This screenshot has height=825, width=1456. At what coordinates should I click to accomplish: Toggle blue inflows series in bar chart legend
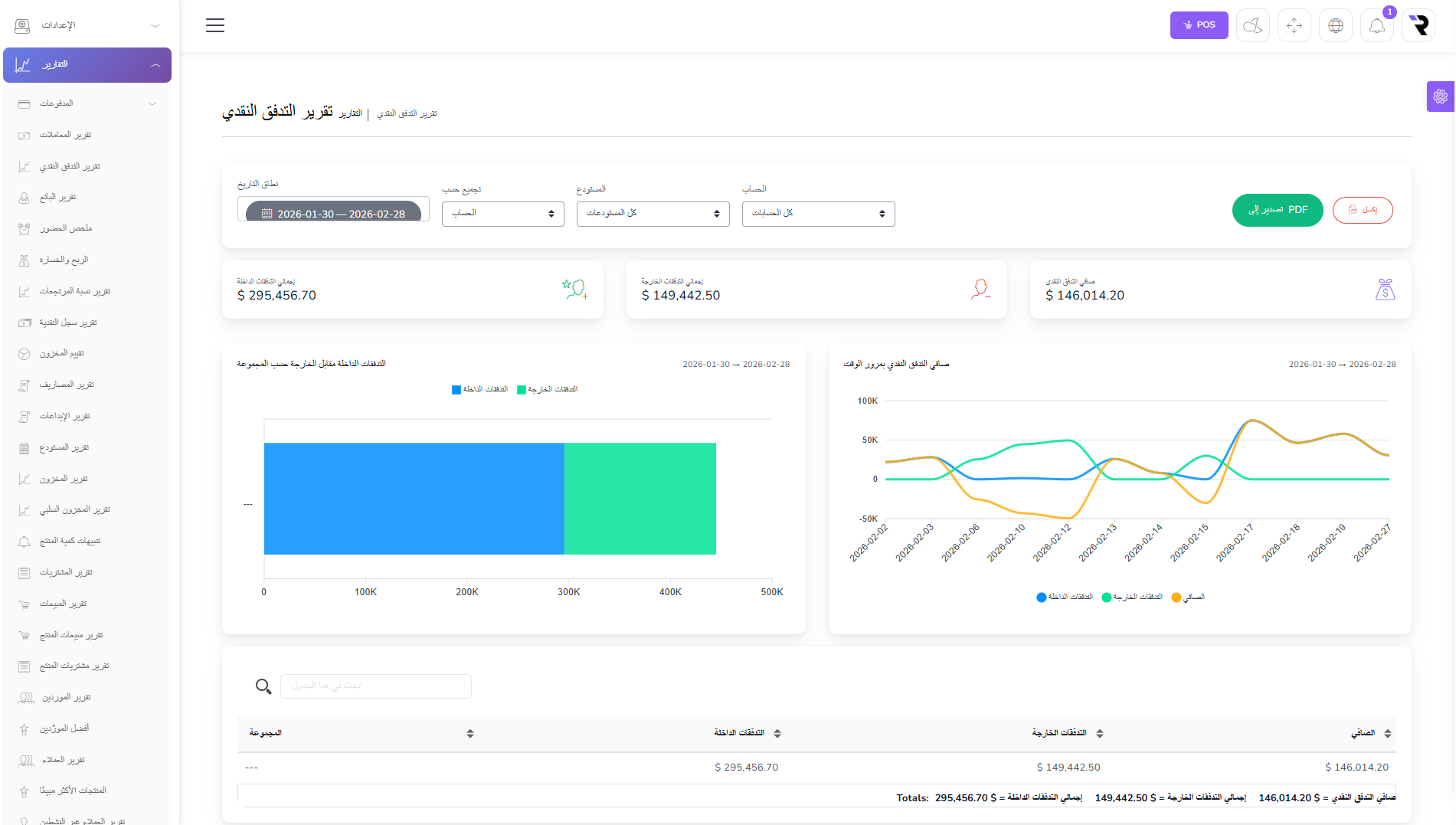click(480, 390)
